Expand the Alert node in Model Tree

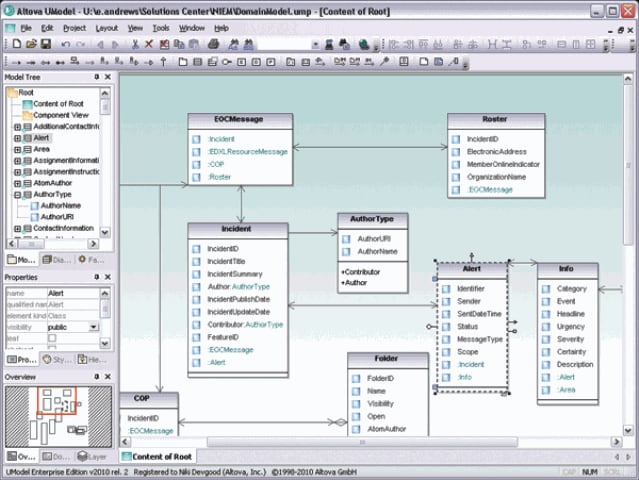pos(18,139)
